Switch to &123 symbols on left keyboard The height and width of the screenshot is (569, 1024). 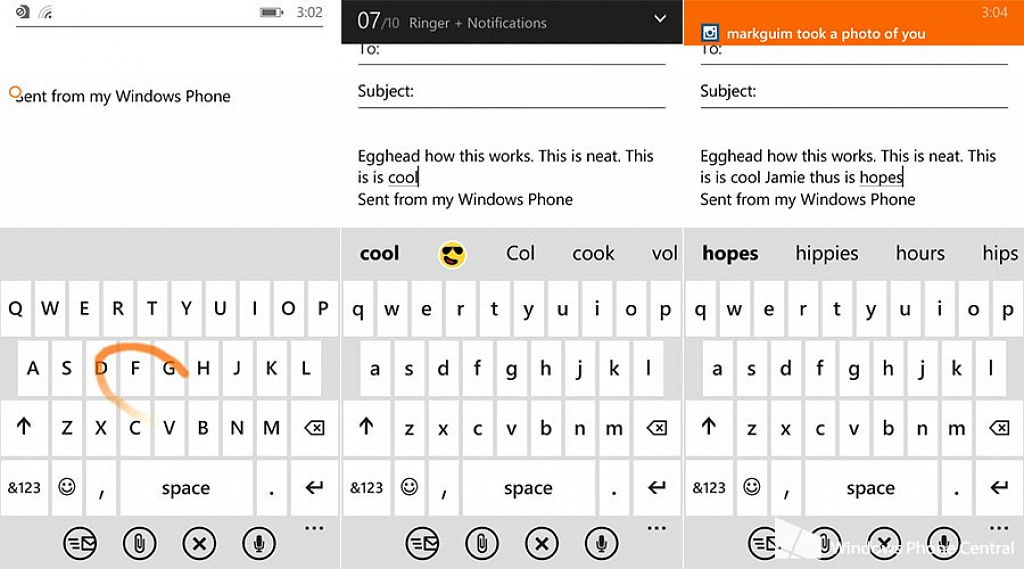pyautogui.click(x=24, y=487)
